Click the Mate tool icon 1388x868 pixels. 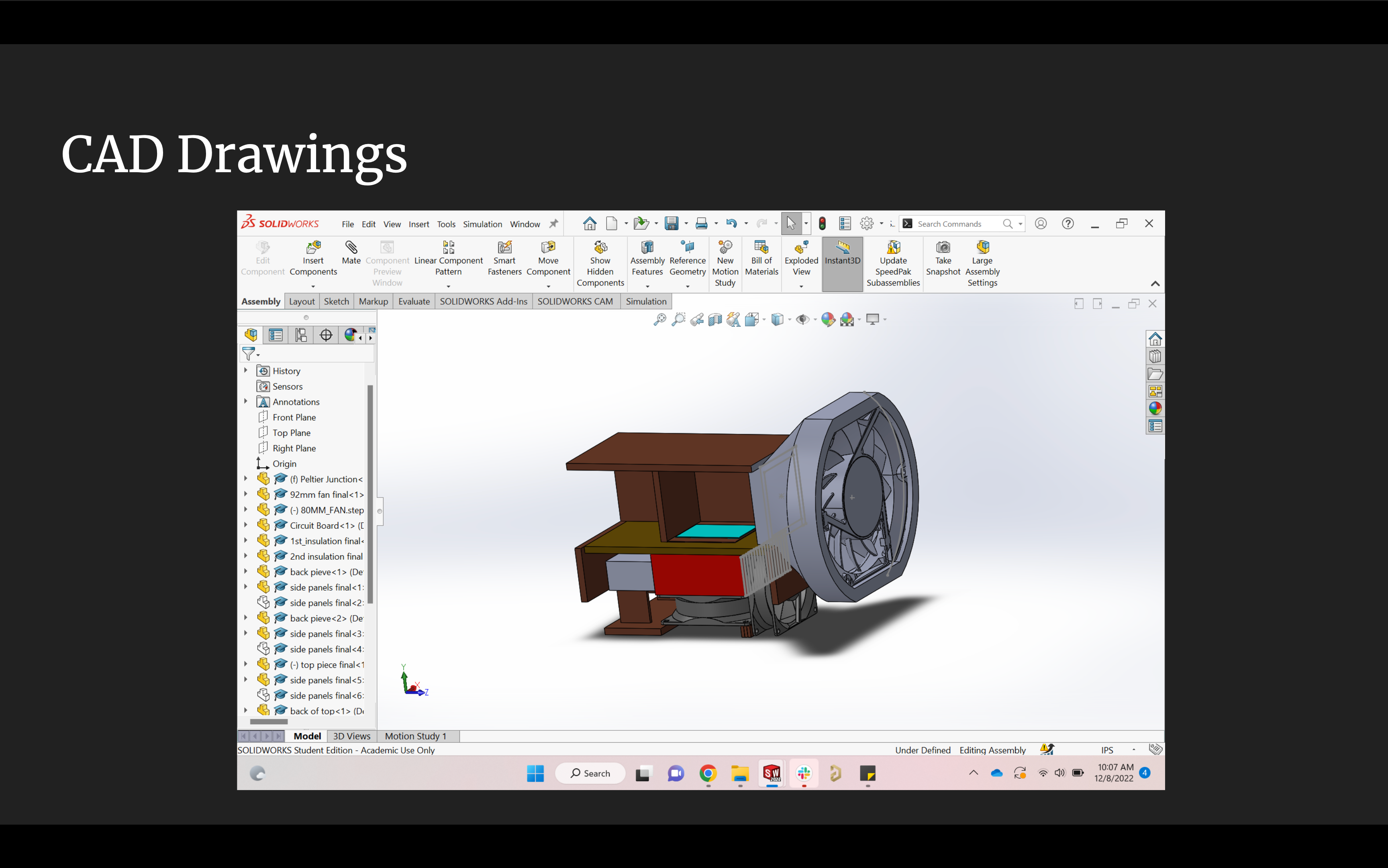(351, 247)
